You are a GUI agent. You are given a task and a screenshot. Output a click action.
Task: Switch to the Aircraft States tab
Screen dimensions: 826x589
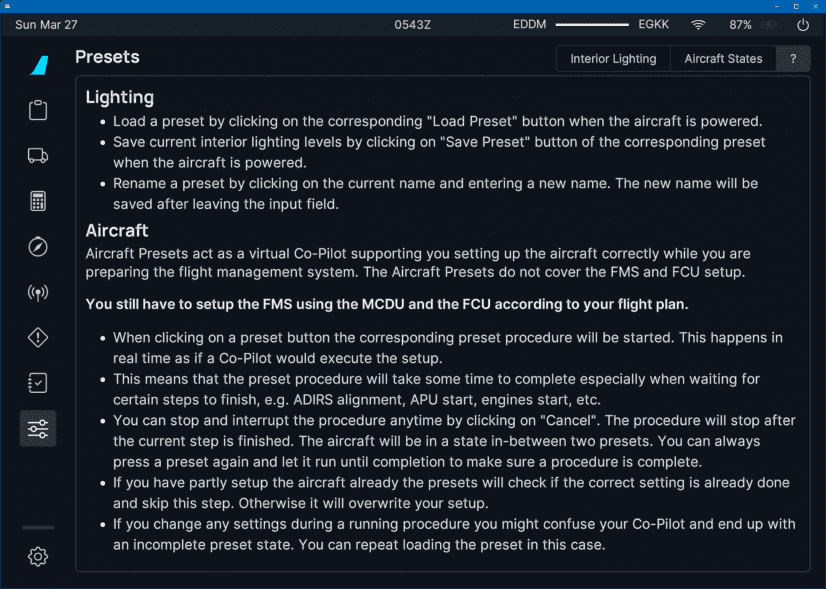[x=723, y=59]
